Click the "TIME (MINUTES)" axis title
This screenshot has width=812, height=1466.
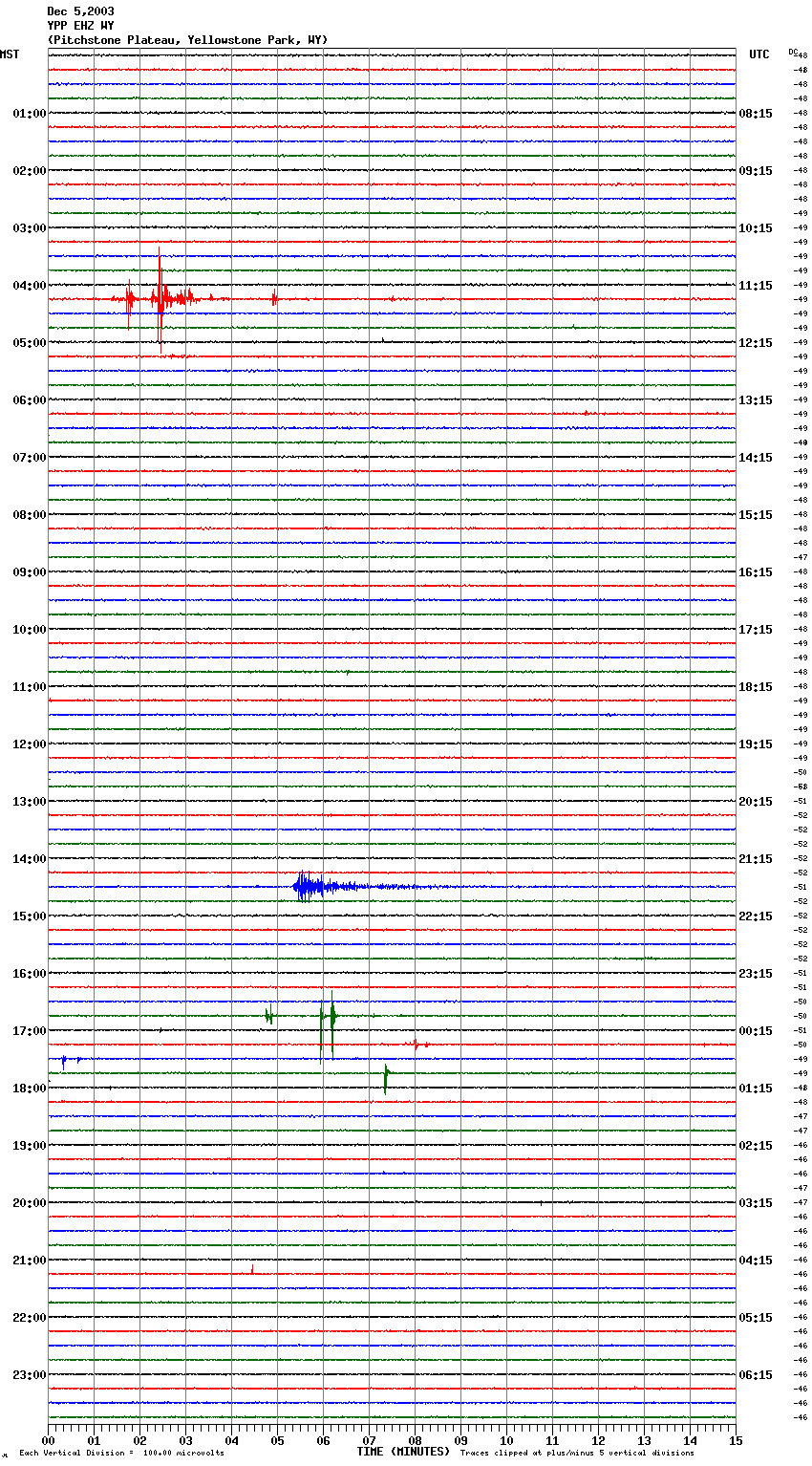pos(403,1452)
